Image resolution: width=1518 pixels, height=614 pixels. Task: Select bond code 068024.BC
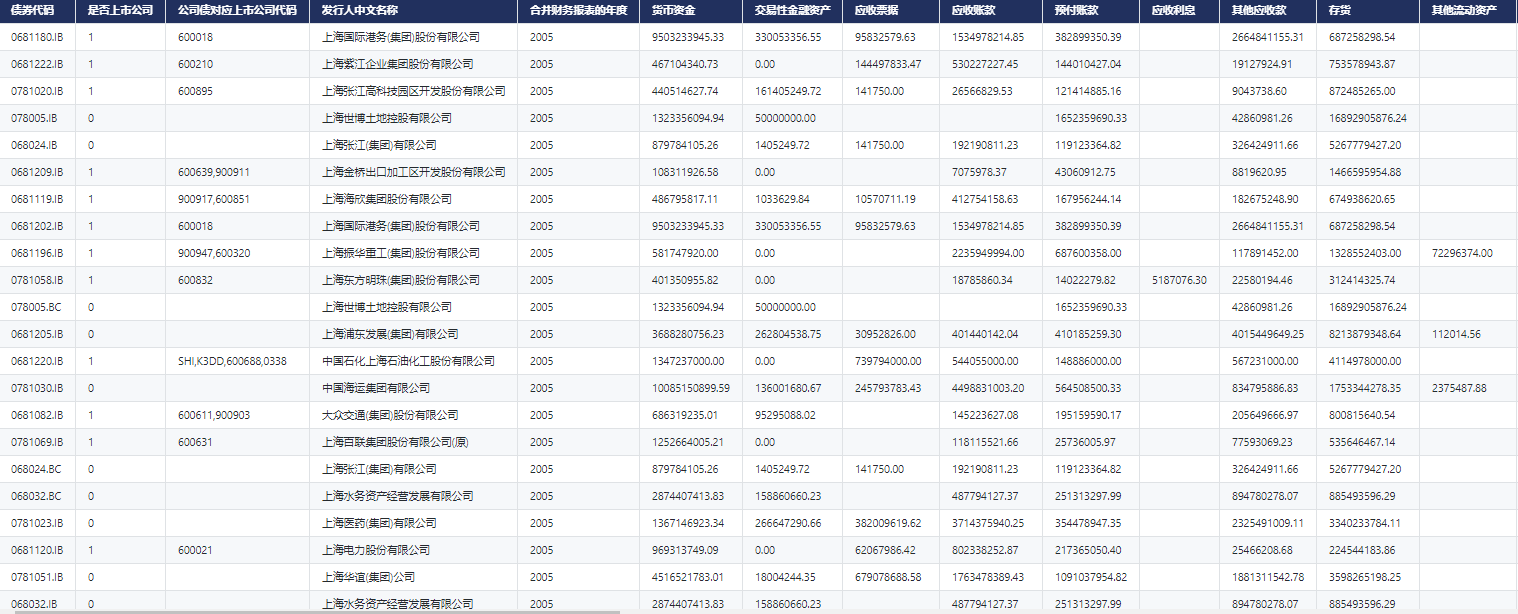click(36, 469)
